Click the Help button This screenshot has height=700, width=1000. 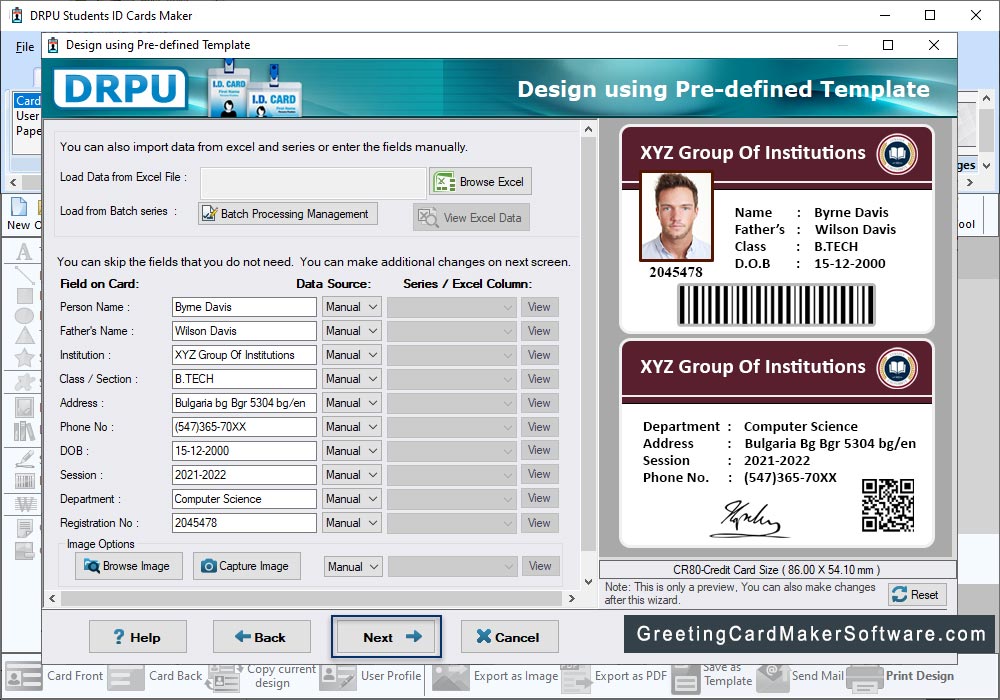138,637
